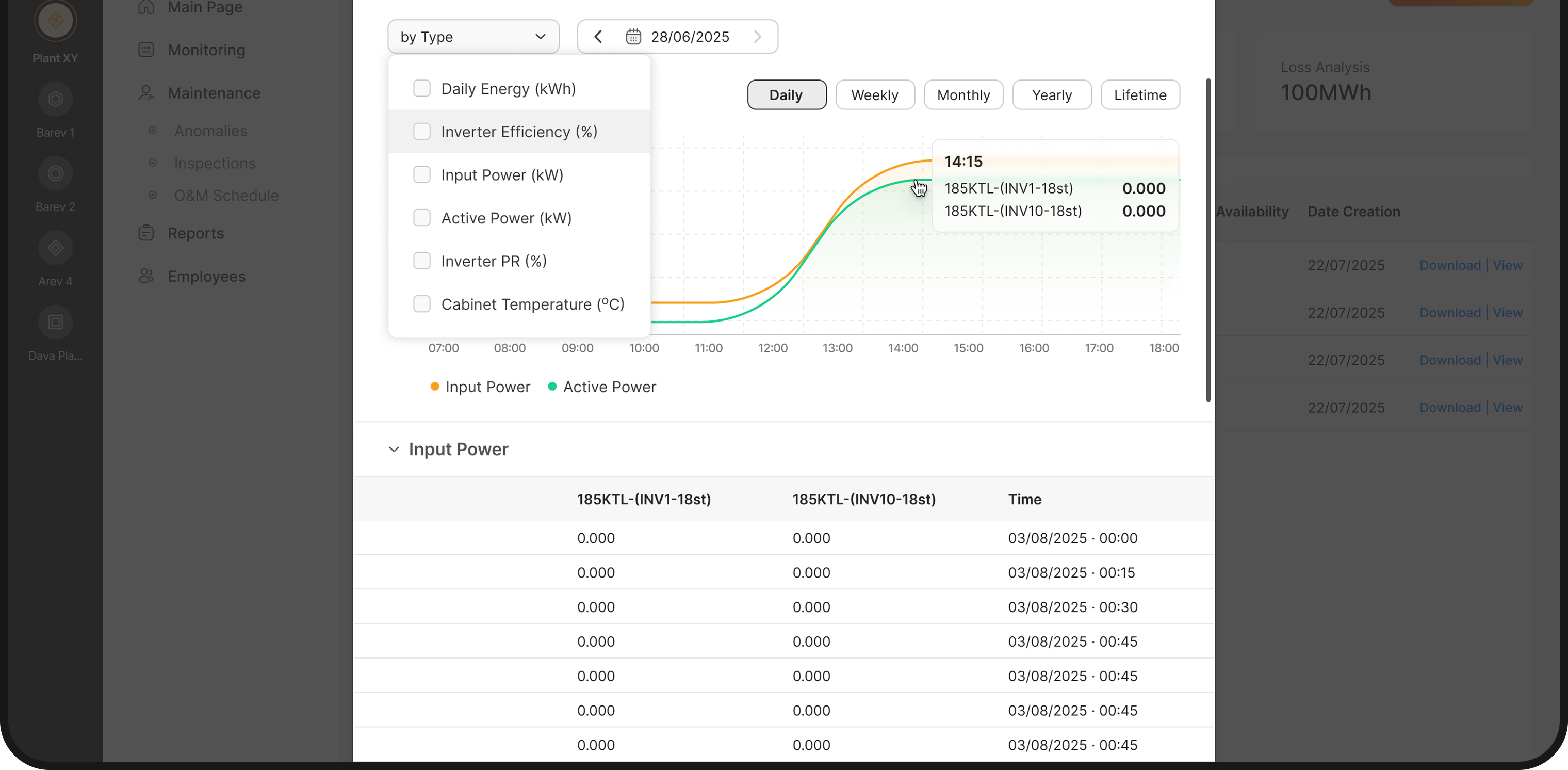Open the Reports sidebar icon
This screenshot has height=770, width=1568.
(146, 233)
